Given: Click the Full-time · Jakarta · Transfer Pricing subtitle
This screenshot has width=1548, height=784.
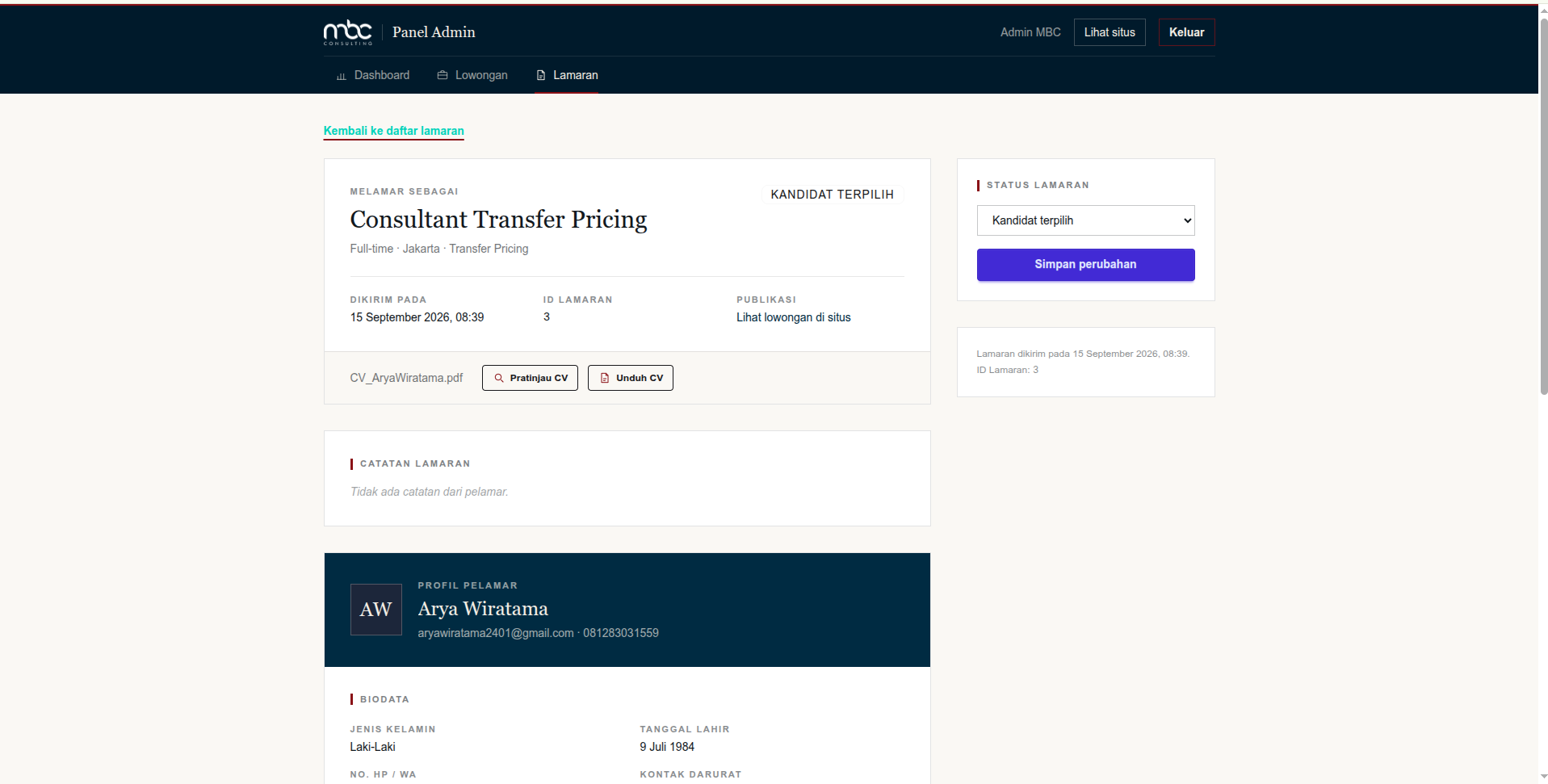Looking at the screenshot, I should coord(439,249).
